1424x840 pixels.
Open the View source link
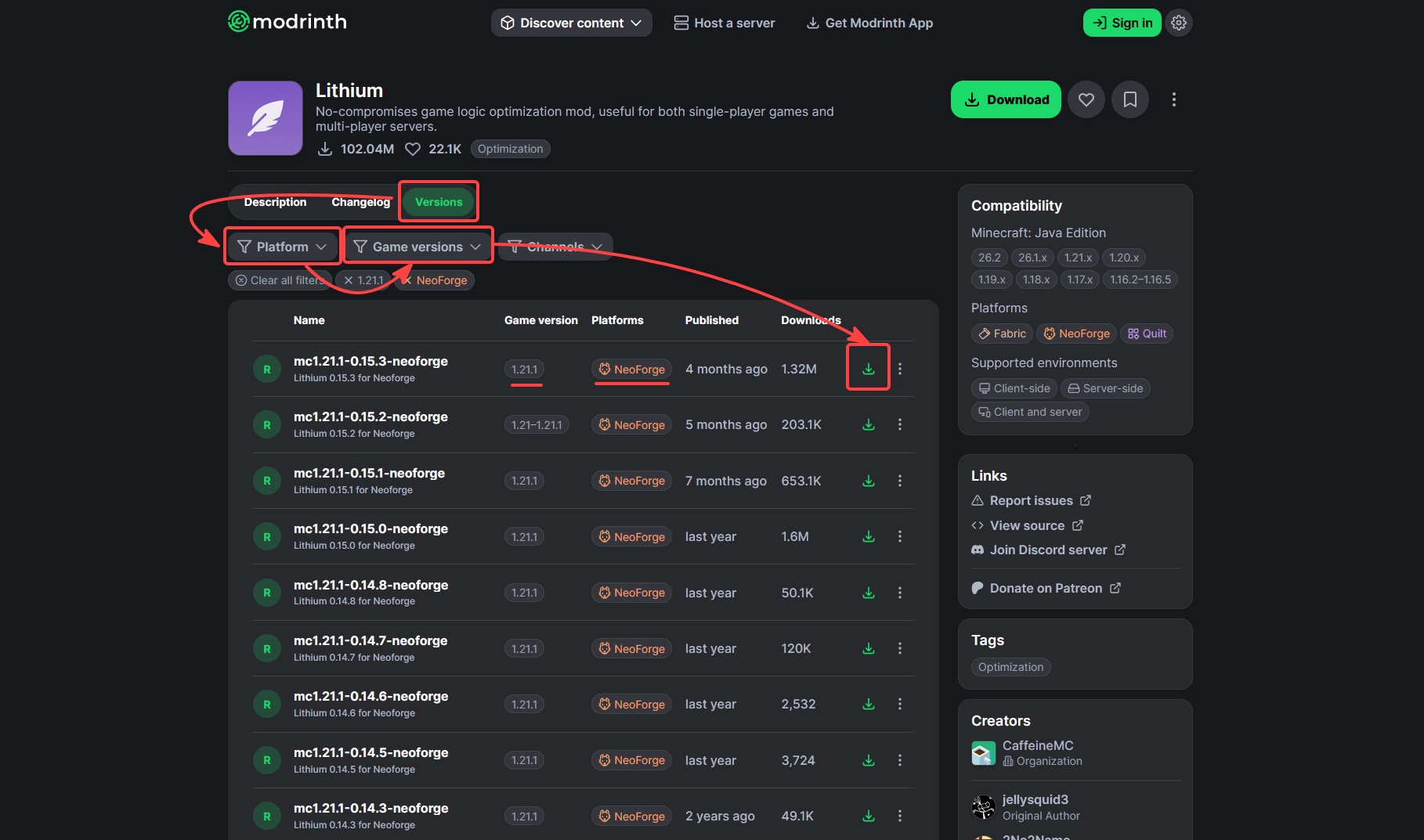pyautogui.click(x=1027, y=525)
